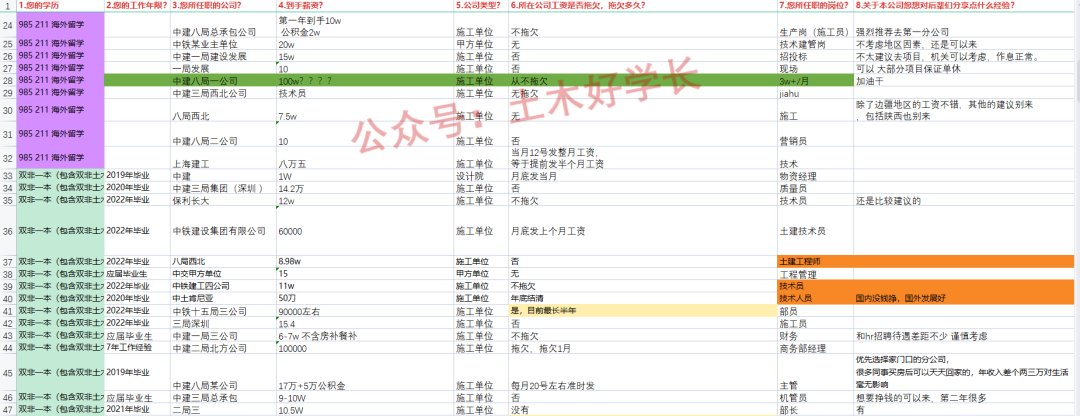
Task: Select column header '1.您的学历'
Action: [x=61, y=5]
